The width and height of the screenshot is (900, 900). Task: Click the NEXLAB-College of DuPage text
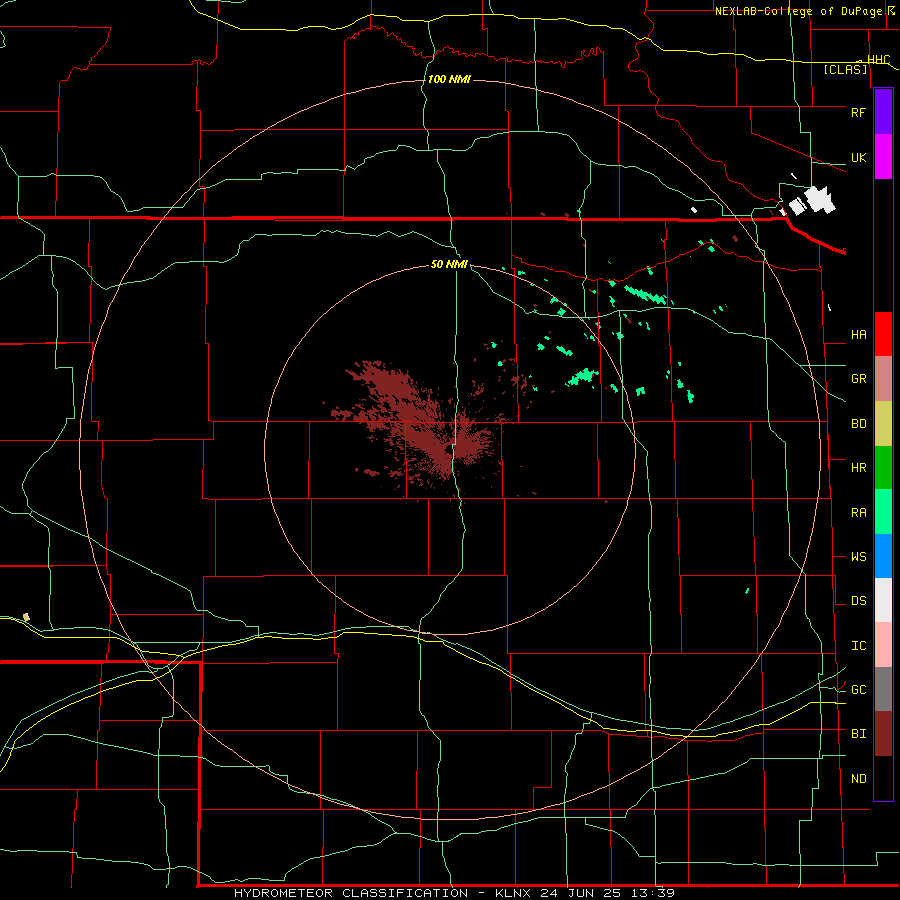click(800, 11)
